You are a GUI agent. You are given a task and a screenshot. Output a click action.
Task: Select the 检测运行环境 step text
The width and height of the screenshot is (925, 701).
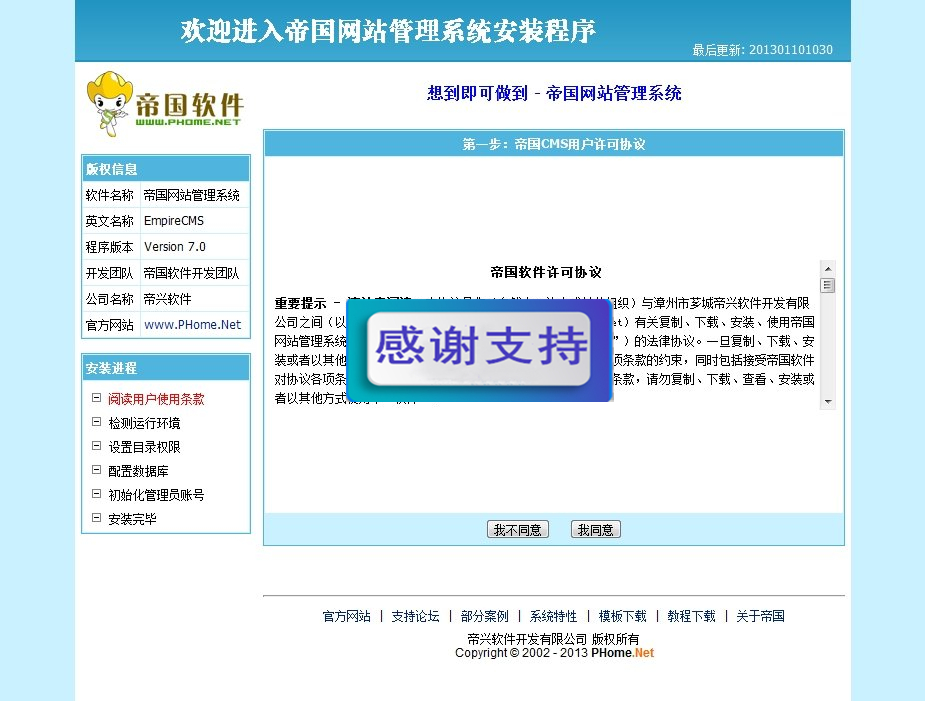[x=144, y=423]
